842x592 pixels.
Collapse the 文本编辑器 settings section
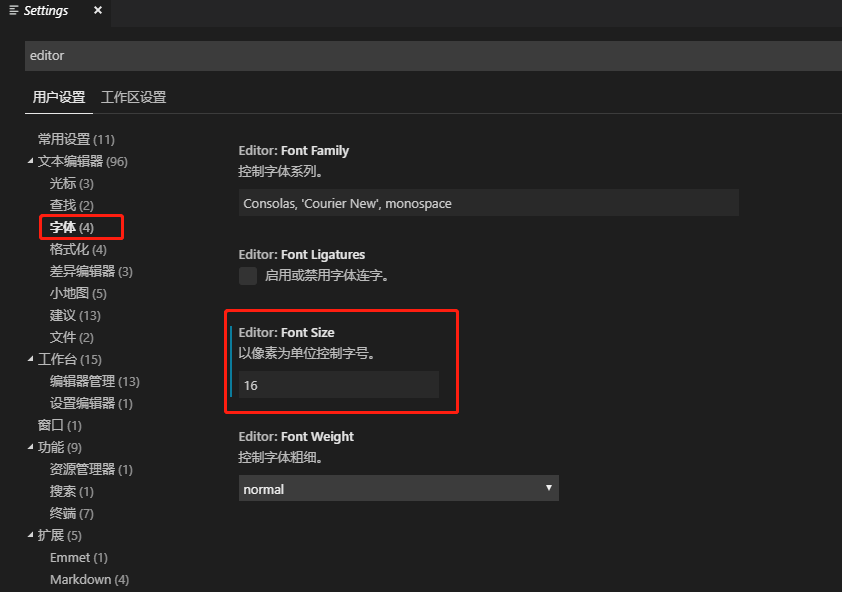(x=30, y=160)
